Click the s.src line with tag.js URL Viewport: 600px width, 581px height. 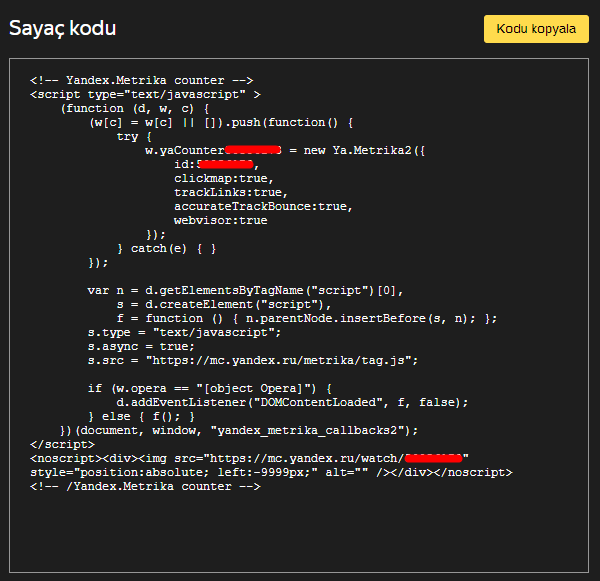point(253,361)
